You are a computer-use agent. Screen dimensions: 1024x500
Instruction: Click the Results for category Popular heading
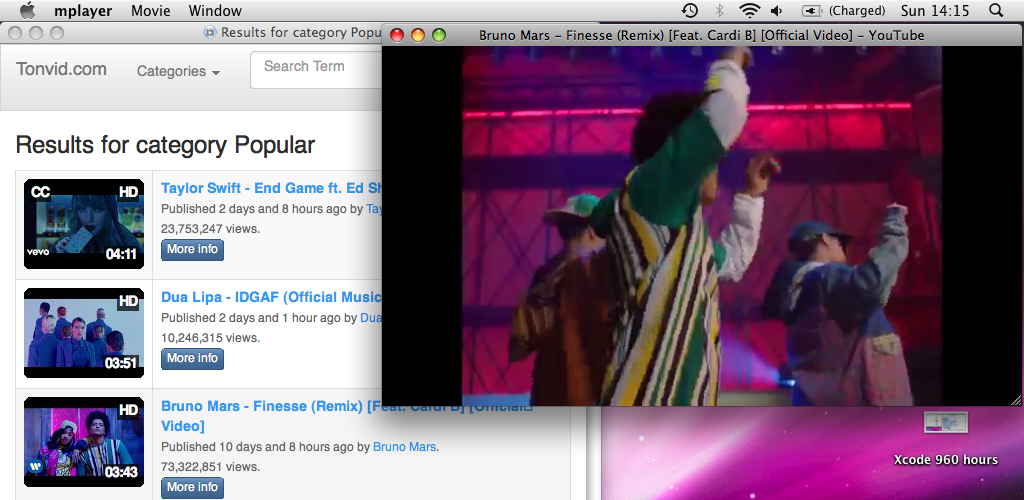(x=165, y=144)
